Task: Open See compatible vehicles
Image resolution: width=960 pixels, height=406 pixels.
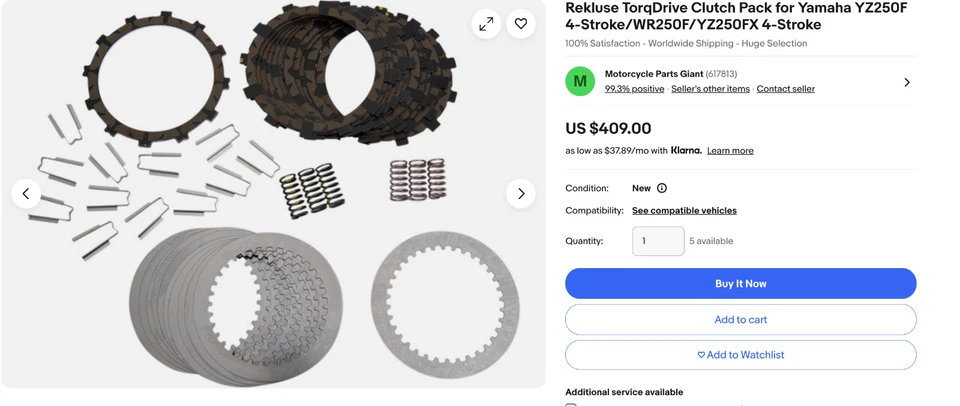Action: point(684,211)
